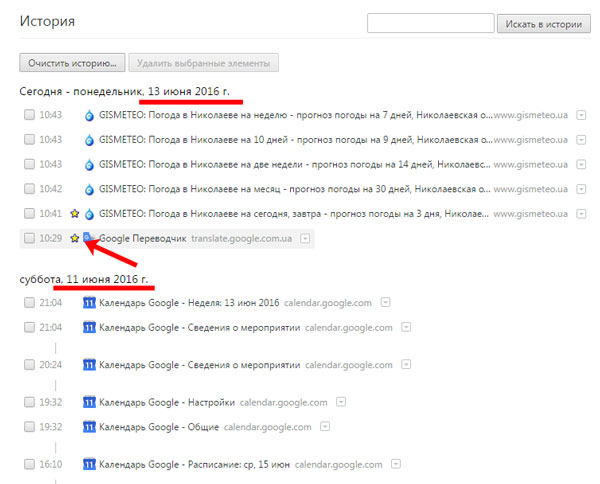The image size is (600, 484).
Task: Select the checkbox of the 19:32 Настройки entry
Action: coord(29,403)
